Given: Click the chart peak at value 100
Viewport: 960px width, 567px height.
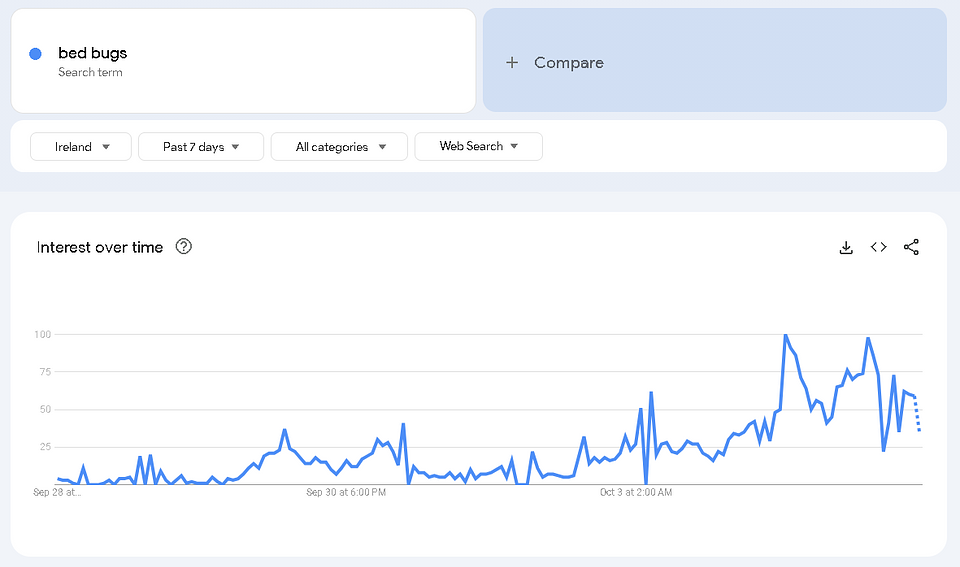Looking at the screenshot, I should click(785, 335).
